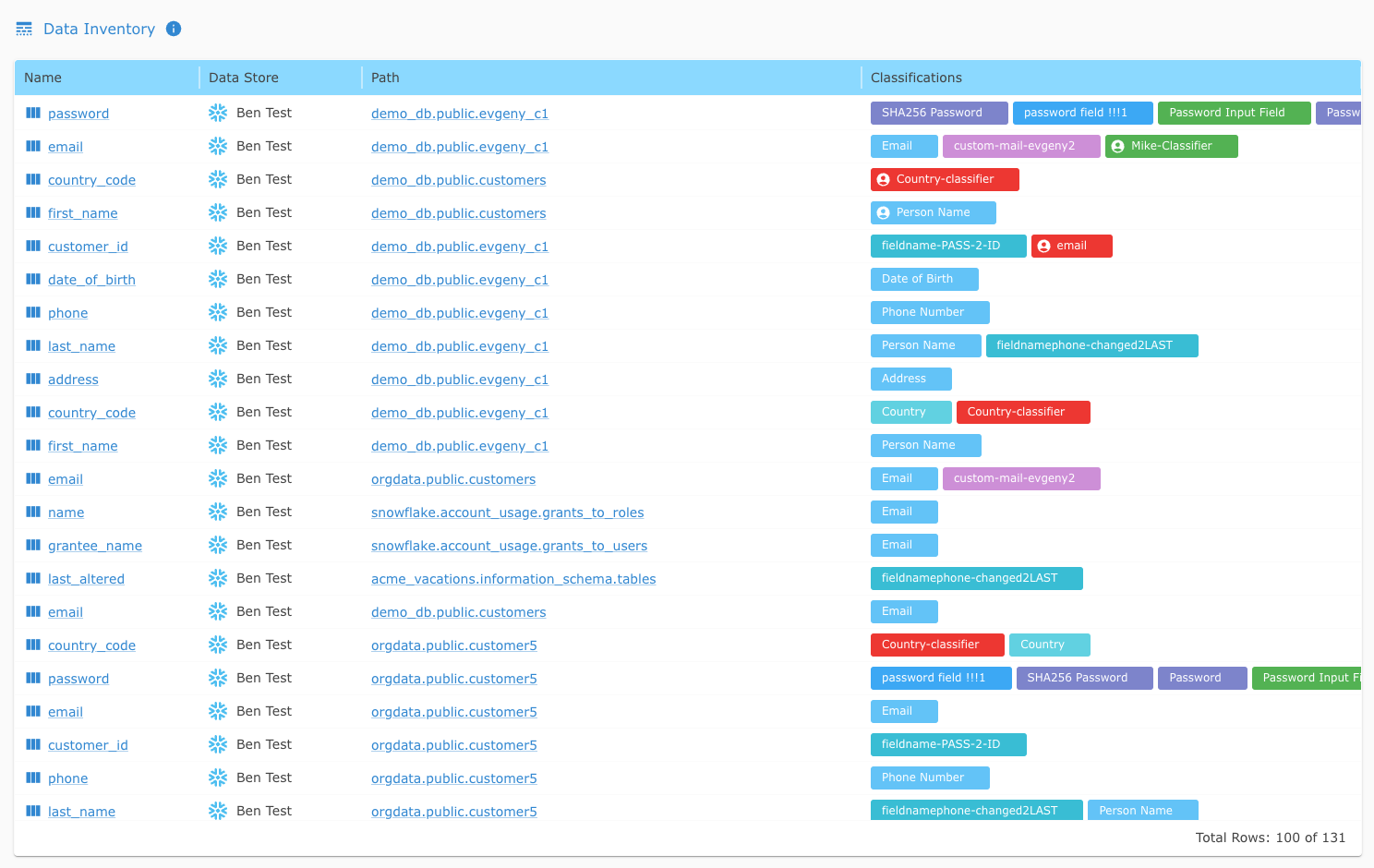This screenshot has height=868, width=1374.
Task: Click the column icon beside date_of_birth
Action: click(33, 279)
